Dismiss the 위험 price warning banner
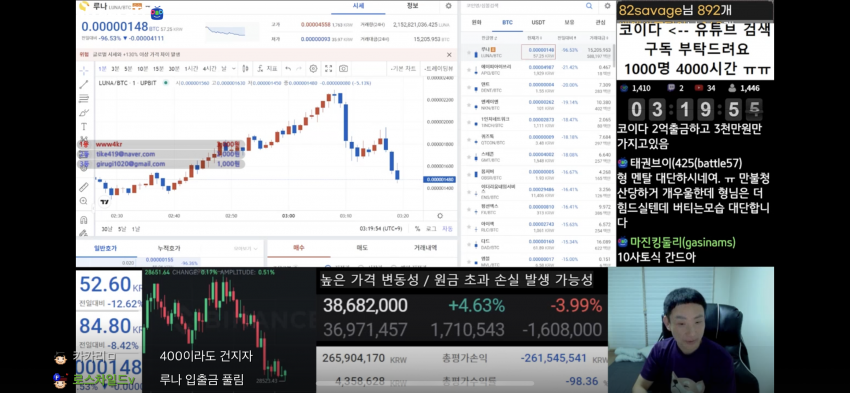850x393 pixels. click(449, 55)
